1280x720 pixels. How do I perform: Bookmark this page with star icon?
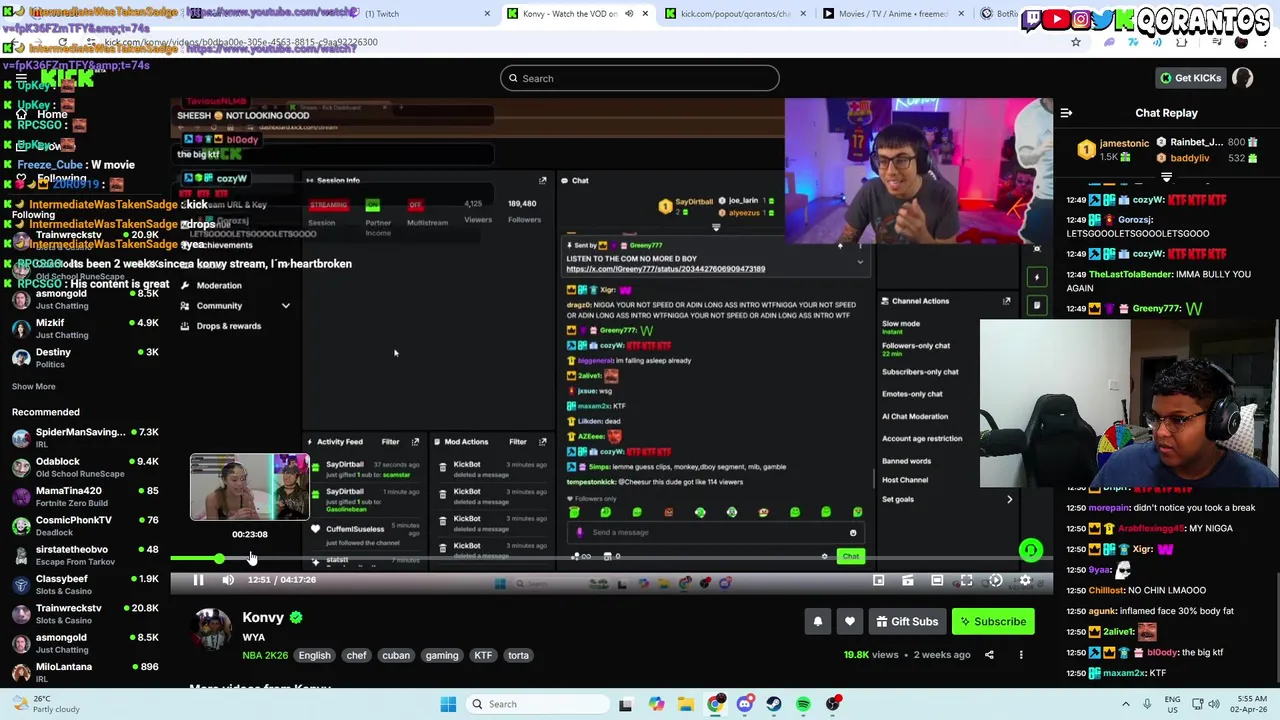point(1076,42)
